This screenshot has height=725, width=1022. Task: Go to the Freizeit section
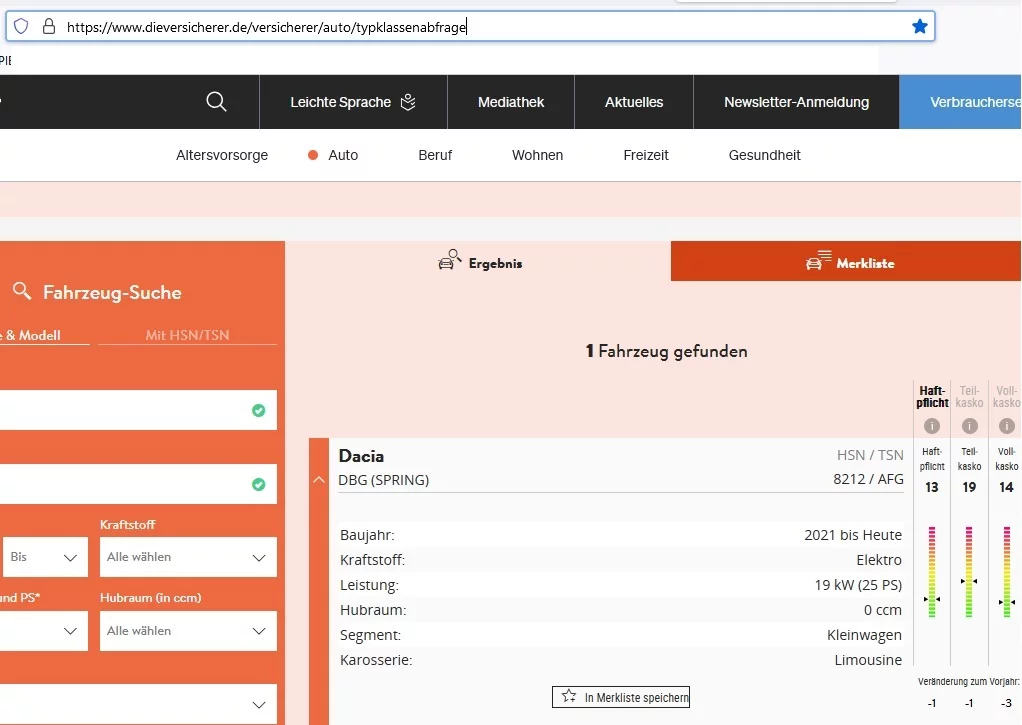tap(646, 155)
